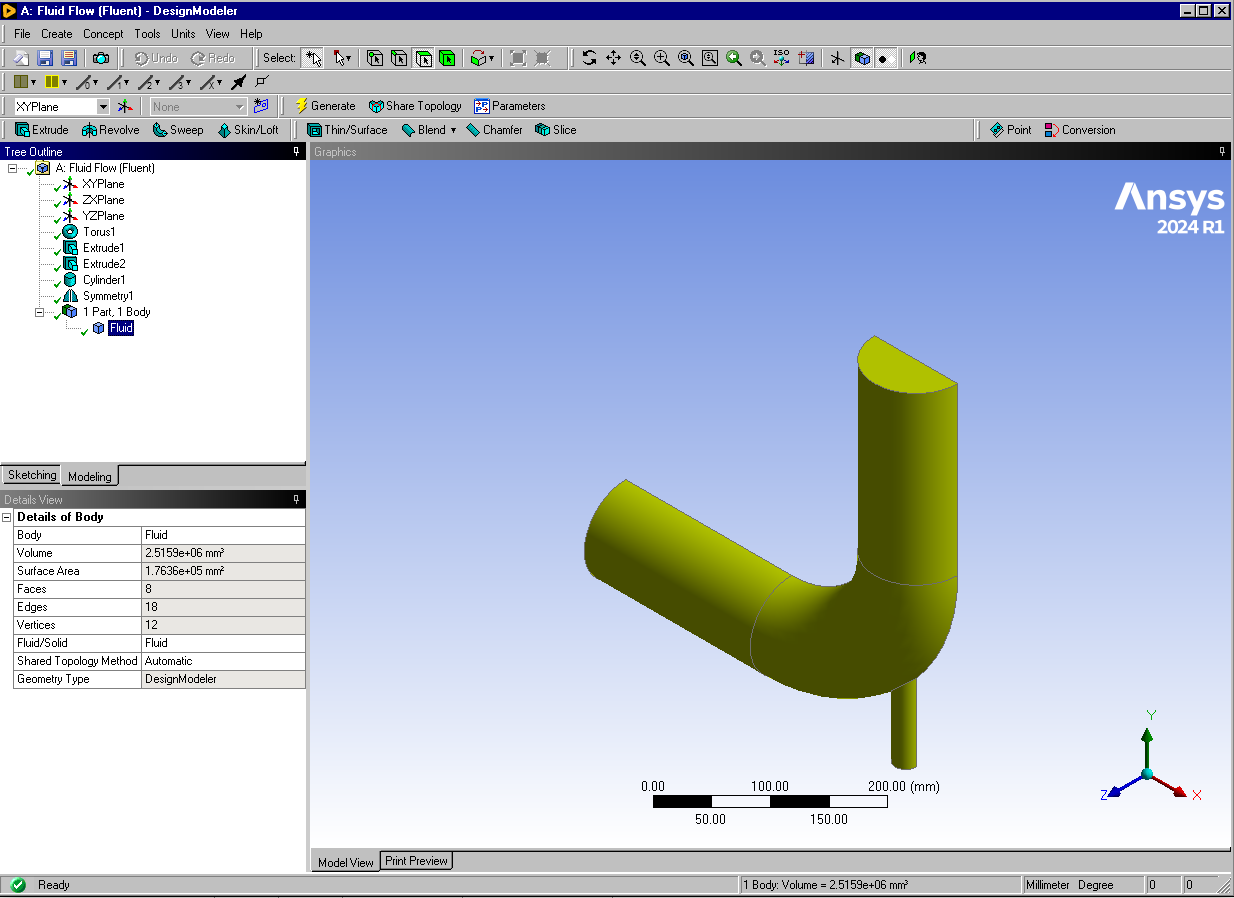Select the Extrude tool
1234x898 pixels.
(x=41, y=130)
